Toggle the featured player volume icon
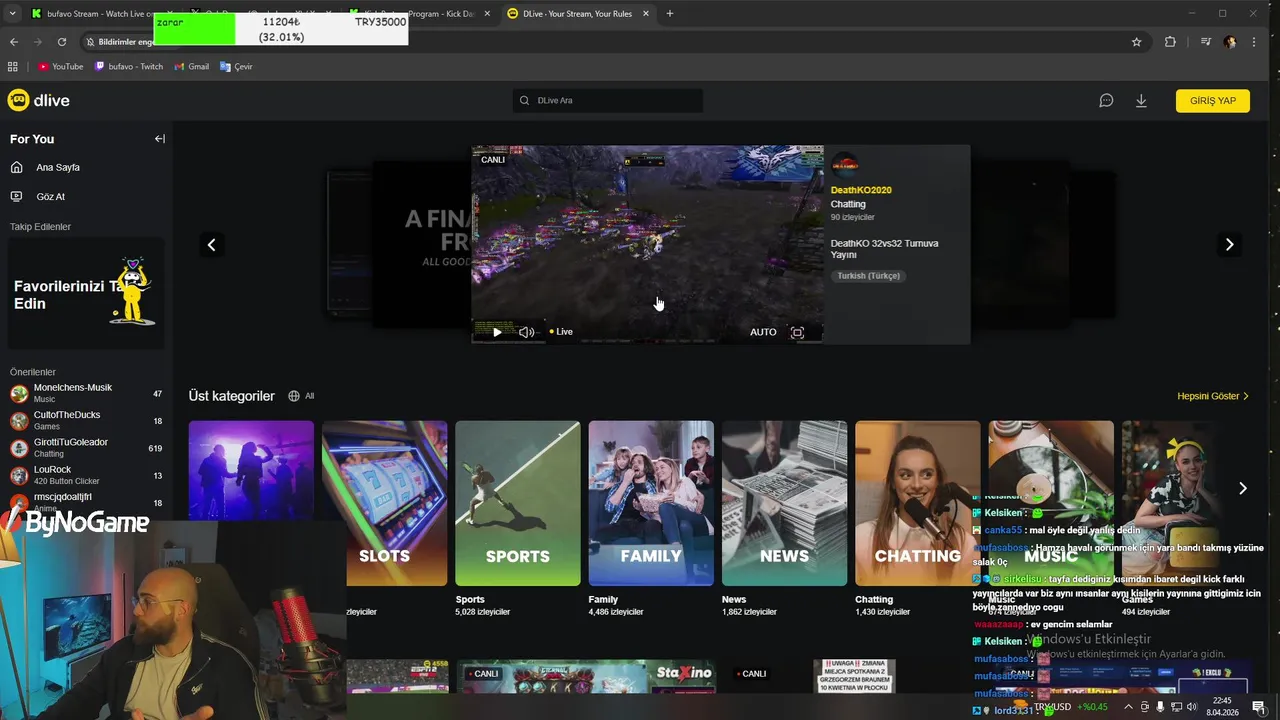 point(526,332)
